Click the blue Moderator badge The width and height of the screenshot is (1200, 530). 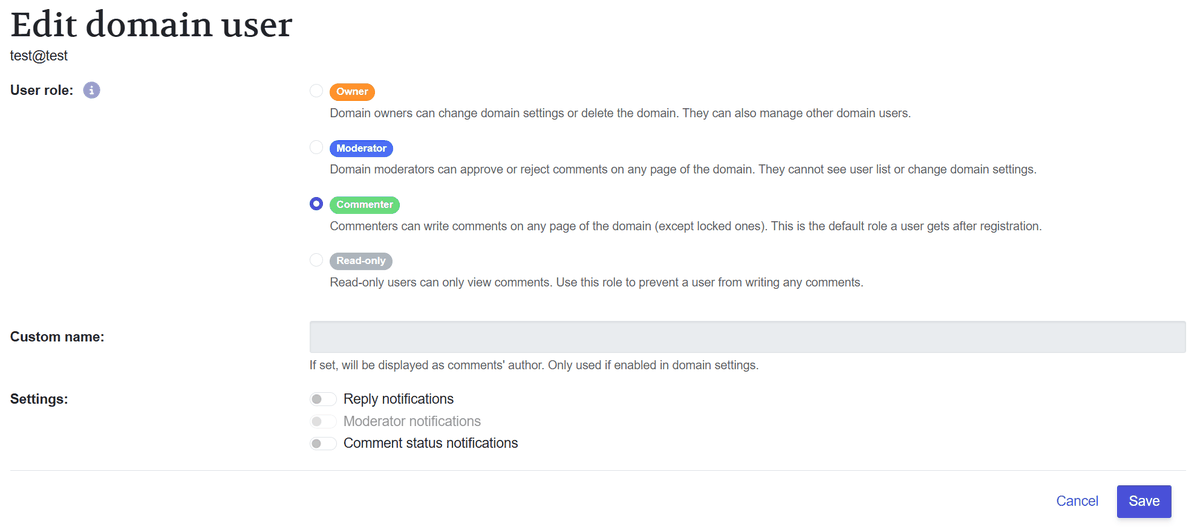tap(361, 148)
